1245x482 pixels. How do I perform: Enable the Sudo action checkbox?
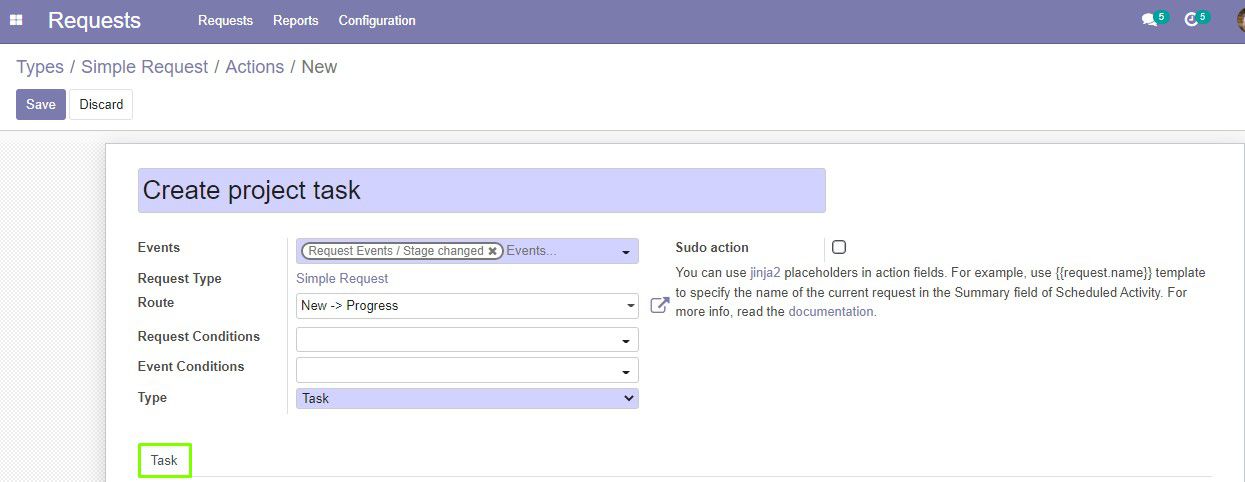[x=839, y=247]
